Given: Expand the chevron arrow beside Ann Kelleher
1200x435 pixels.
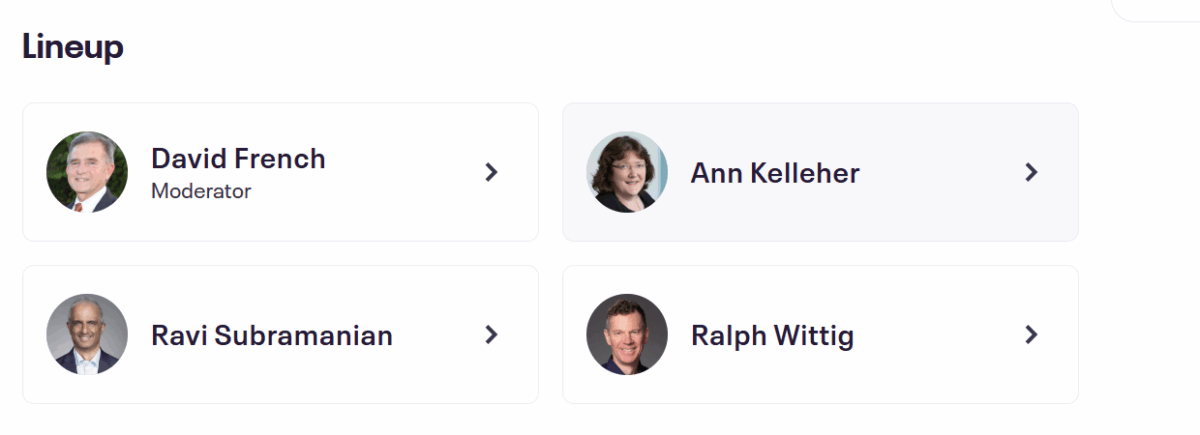Looking at the screenshot, I should (x=1031, y=172).
